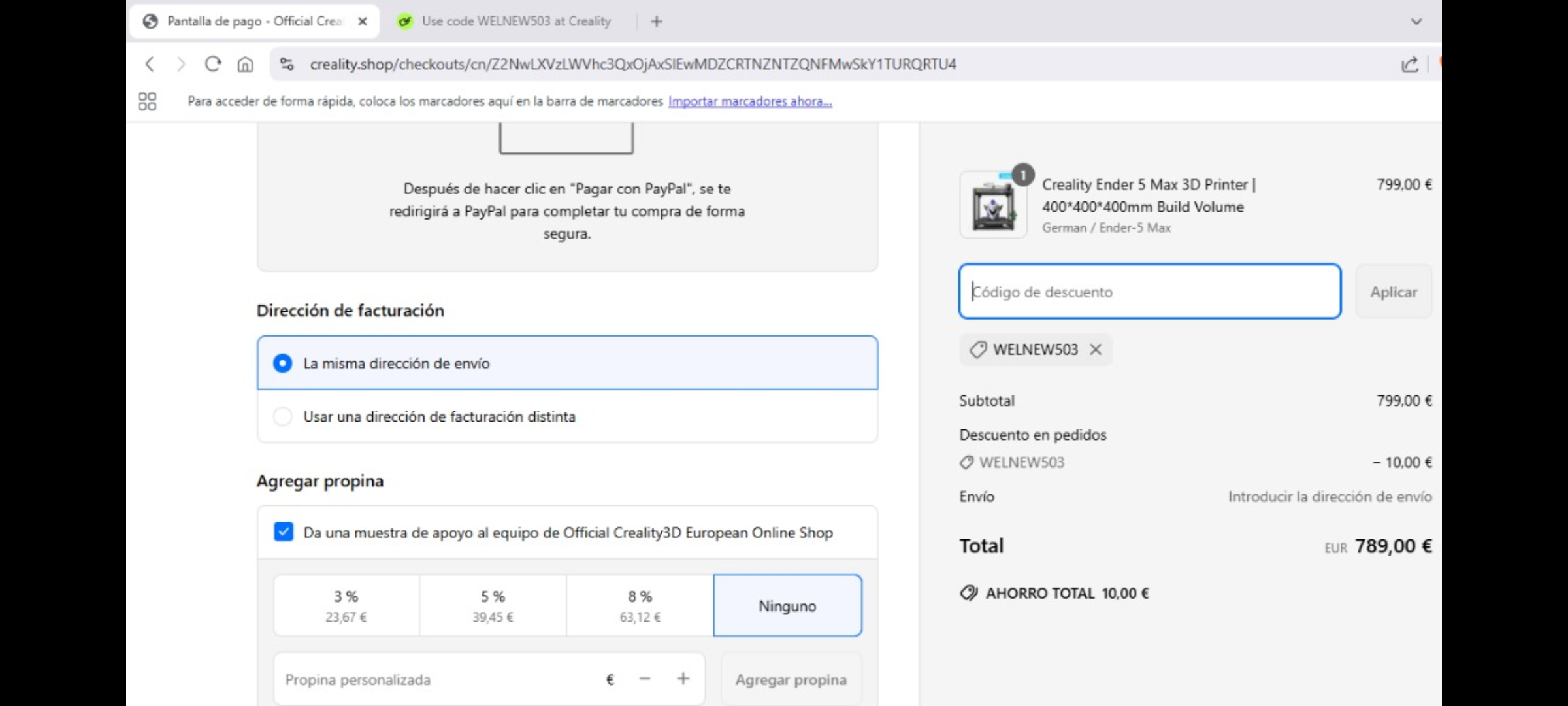Click the Subtotal 799,00 € value
1568x706 pixels.
1404,401
